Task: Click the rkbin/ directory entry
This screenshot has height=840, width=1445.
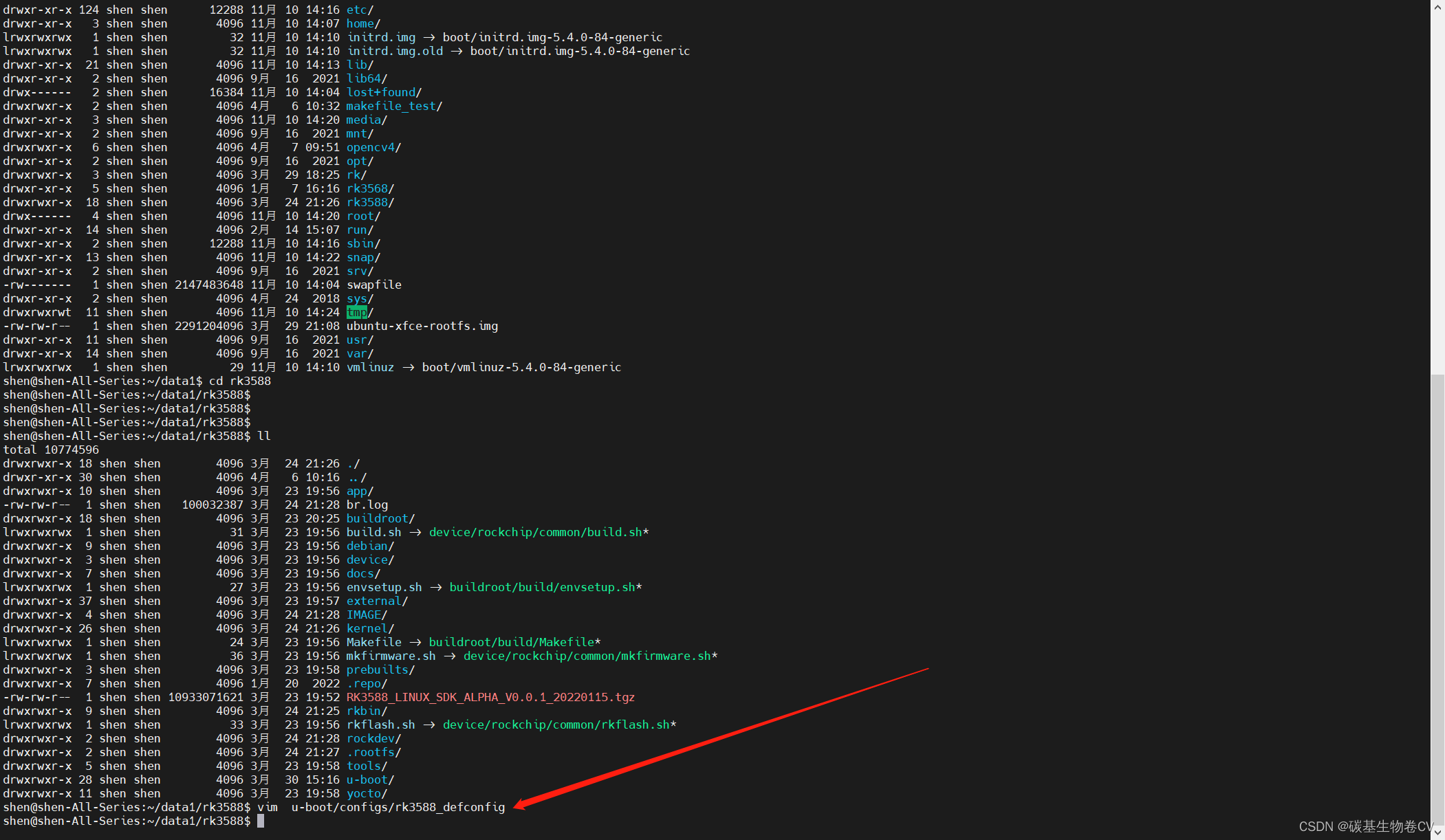Action: click(367, 711)
